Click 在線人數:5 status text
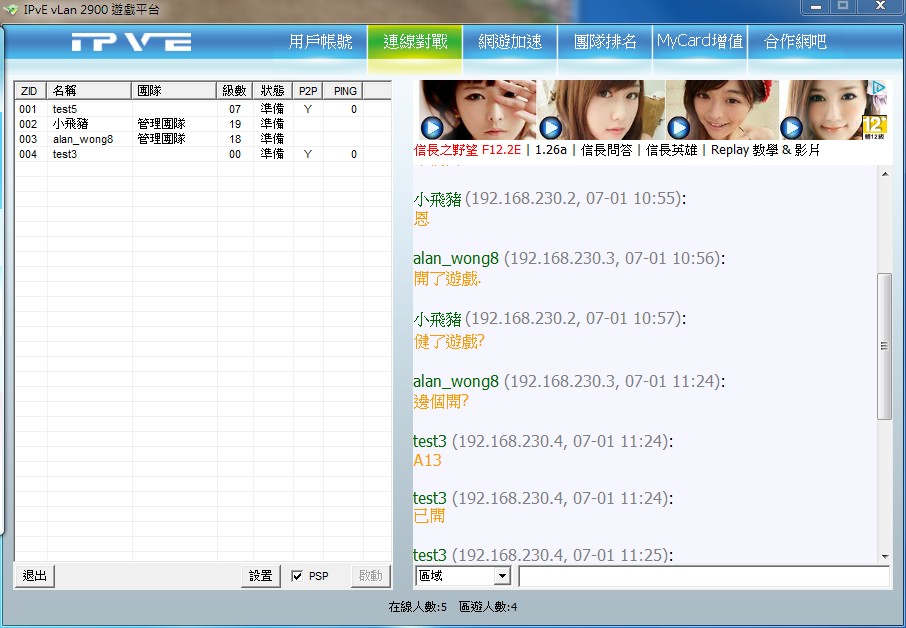906x628 pixels. (417, 607)
